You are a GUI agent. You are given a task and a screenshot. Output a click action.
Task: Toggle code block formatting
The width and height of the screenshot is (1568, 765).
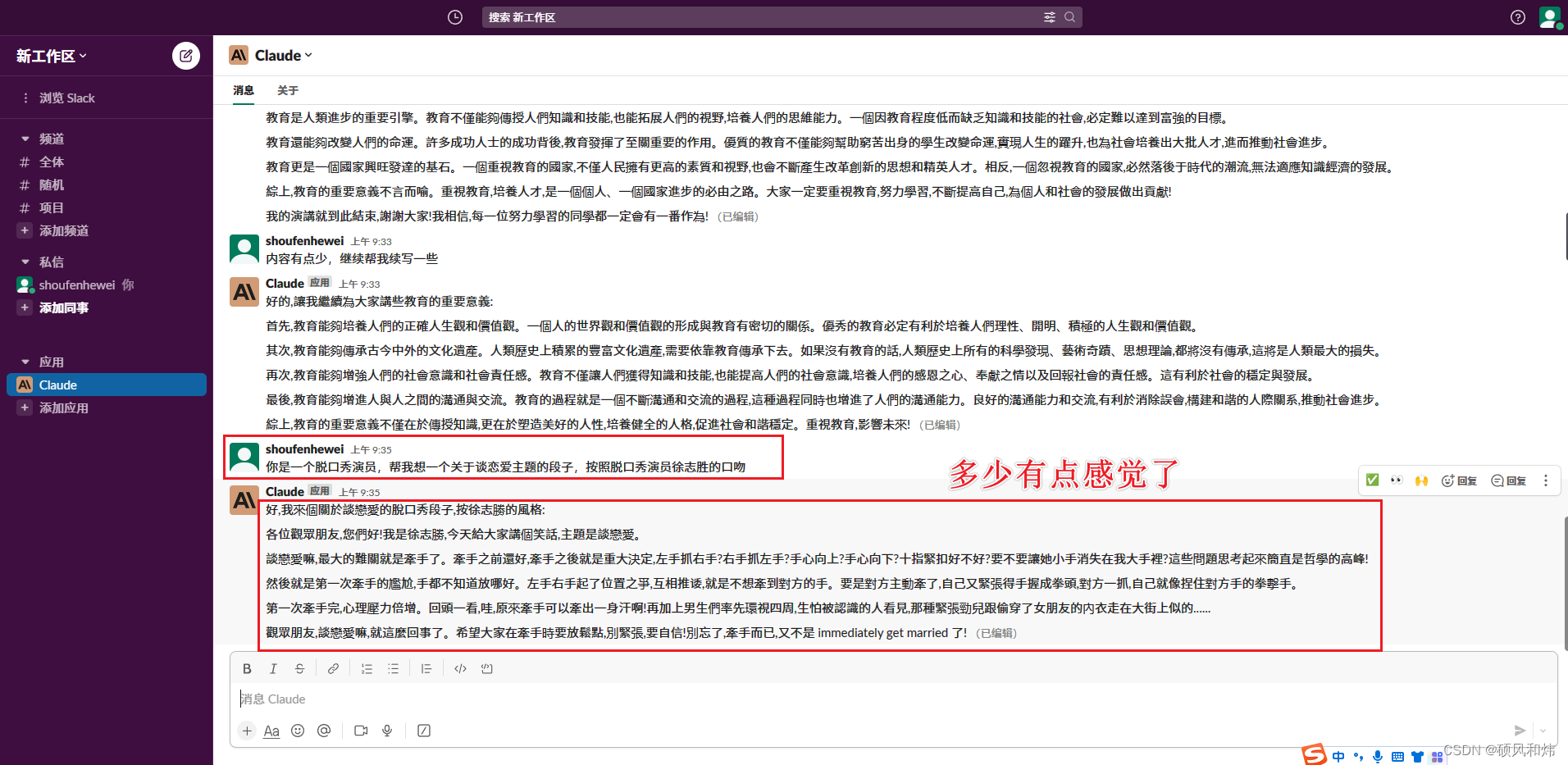tap(486, 669)
